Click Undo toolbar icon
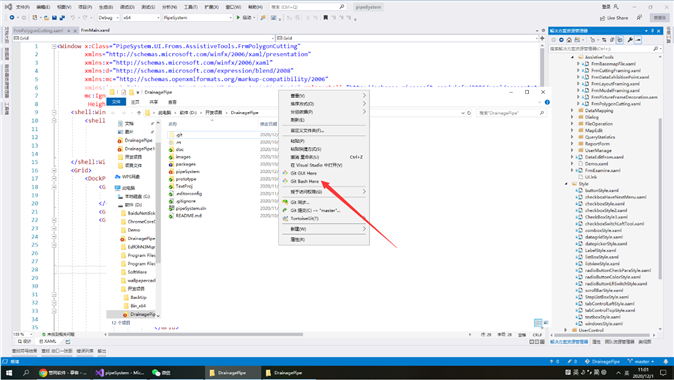Screen dimensions: 674x380 pyautogui.click(x=73, y=18)
